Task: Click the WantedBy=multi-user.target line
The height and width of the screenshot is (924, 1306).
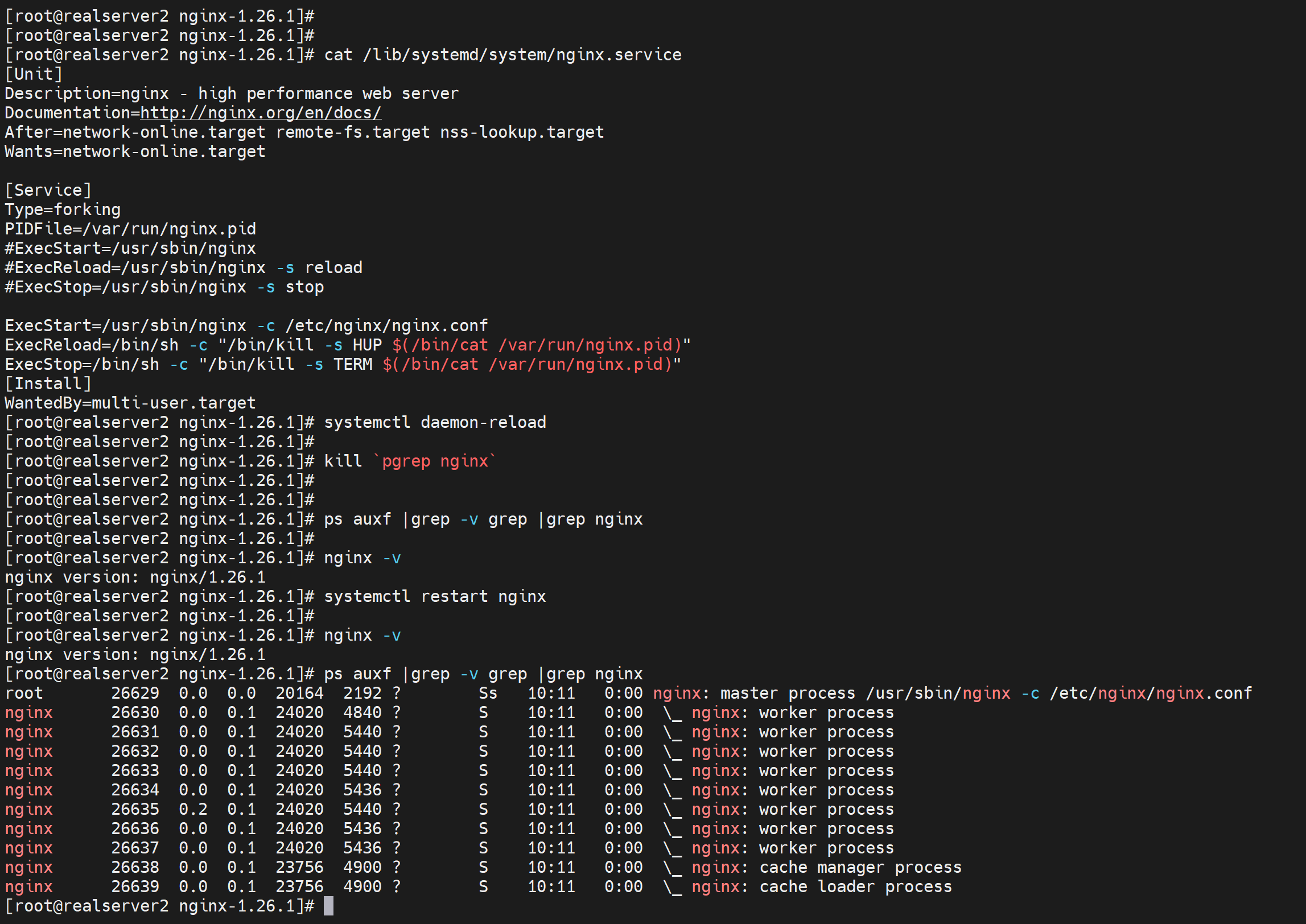Action: 130,403
